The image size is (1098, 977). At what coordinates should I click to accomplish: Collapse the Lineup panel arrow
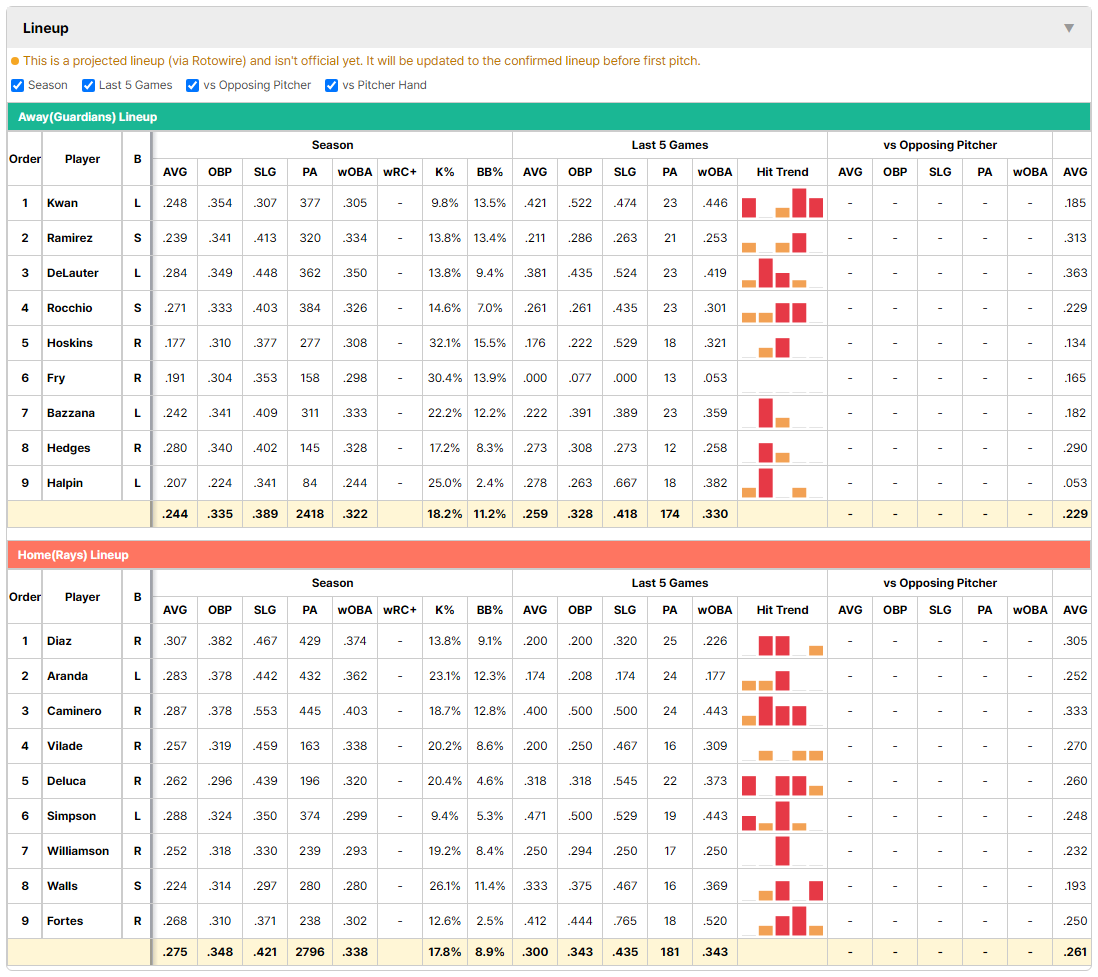(1069, 28)
